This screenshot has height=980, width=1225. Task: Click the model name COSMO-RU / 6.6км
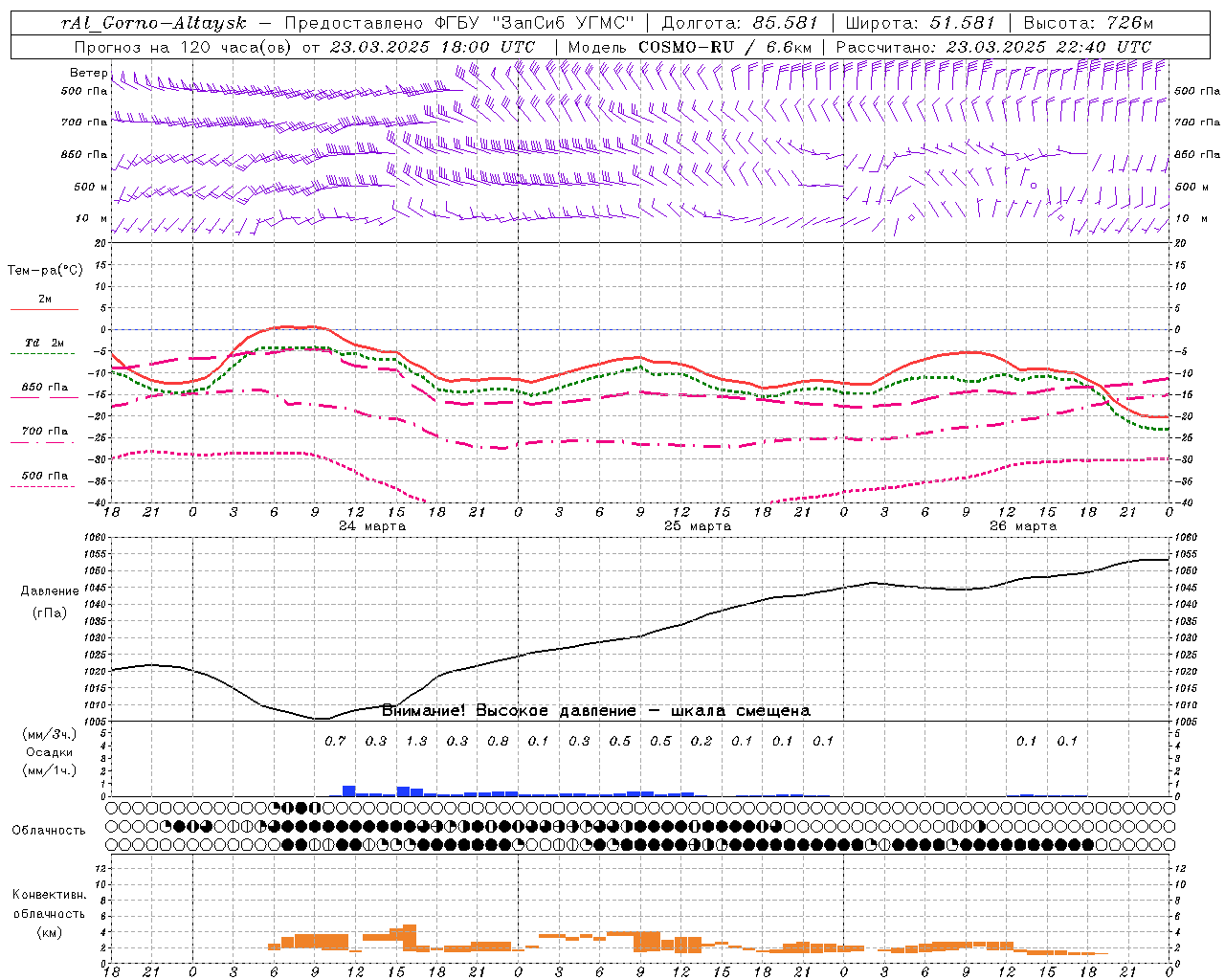(725, 47)
